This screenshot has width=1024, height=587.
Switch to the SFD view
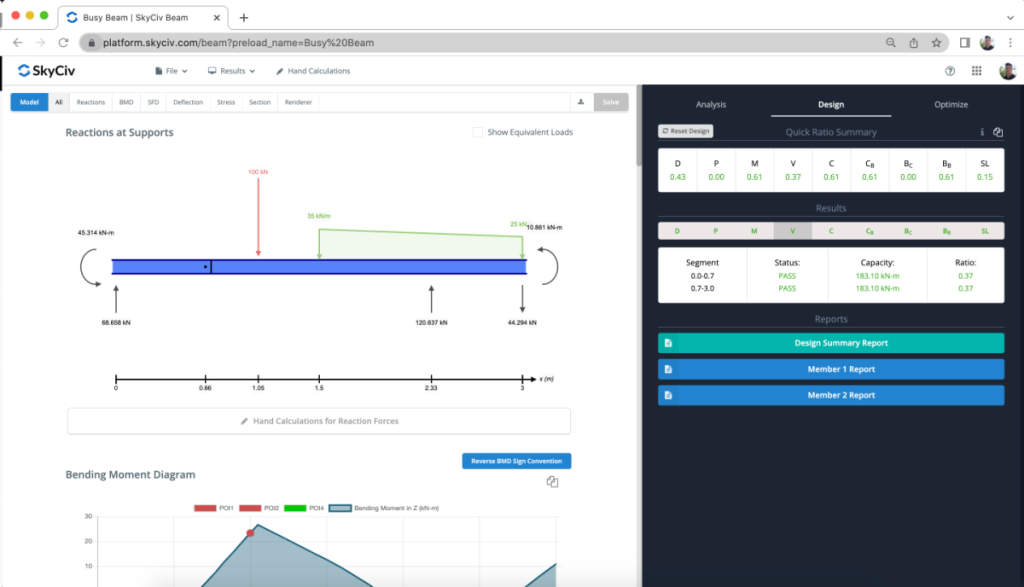pyautogui.click(x=152, y=102)
